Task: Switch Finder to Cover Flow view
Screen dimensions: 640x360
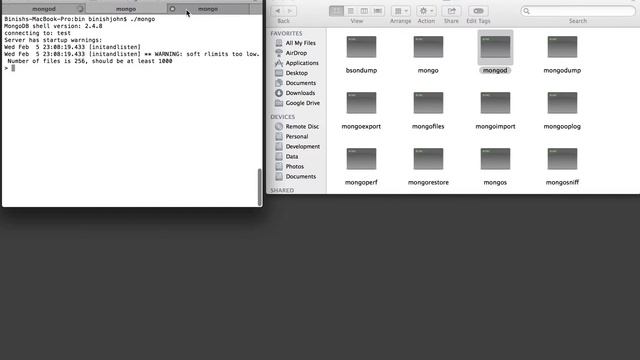Action: [378, 11]
